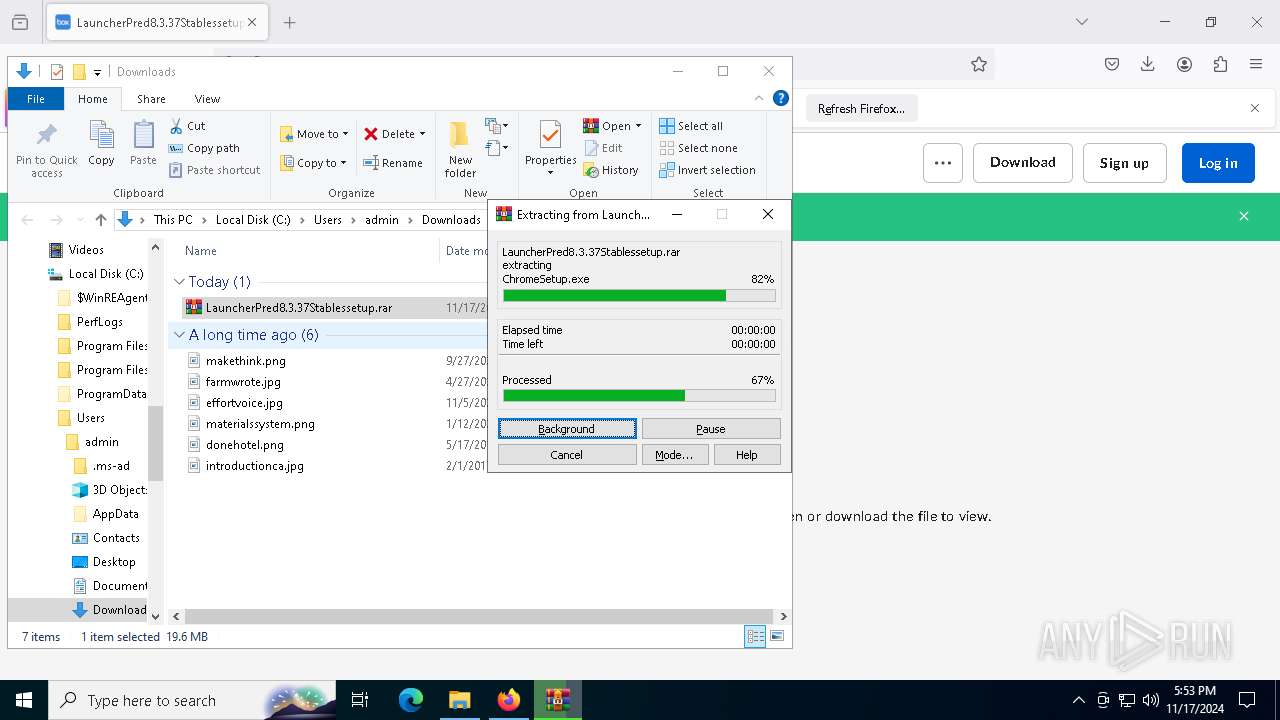Click Microsoft Edge taskbar icon
1280x720 pixels.
click(x=411, y=700)
